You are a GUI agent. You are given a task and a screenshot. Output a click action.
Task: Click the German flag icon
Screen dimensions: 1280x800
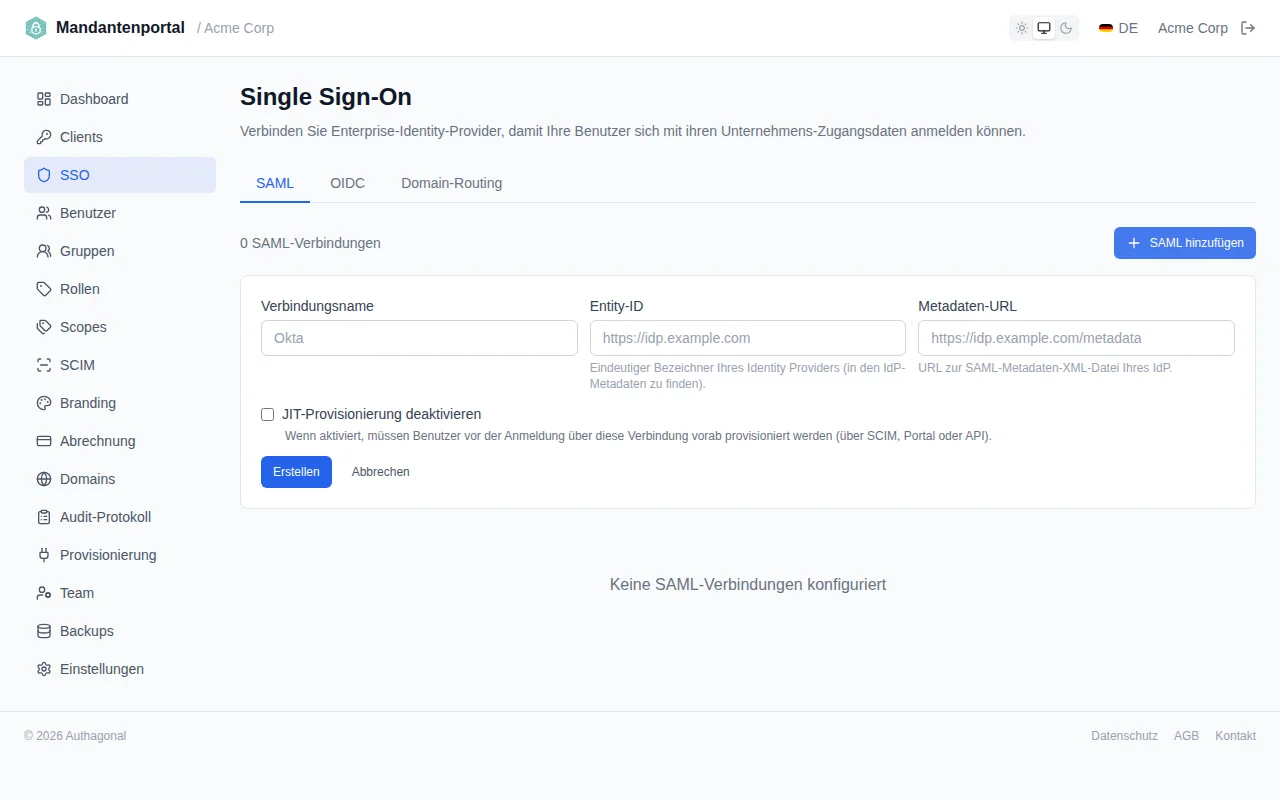pos(1106,28)
